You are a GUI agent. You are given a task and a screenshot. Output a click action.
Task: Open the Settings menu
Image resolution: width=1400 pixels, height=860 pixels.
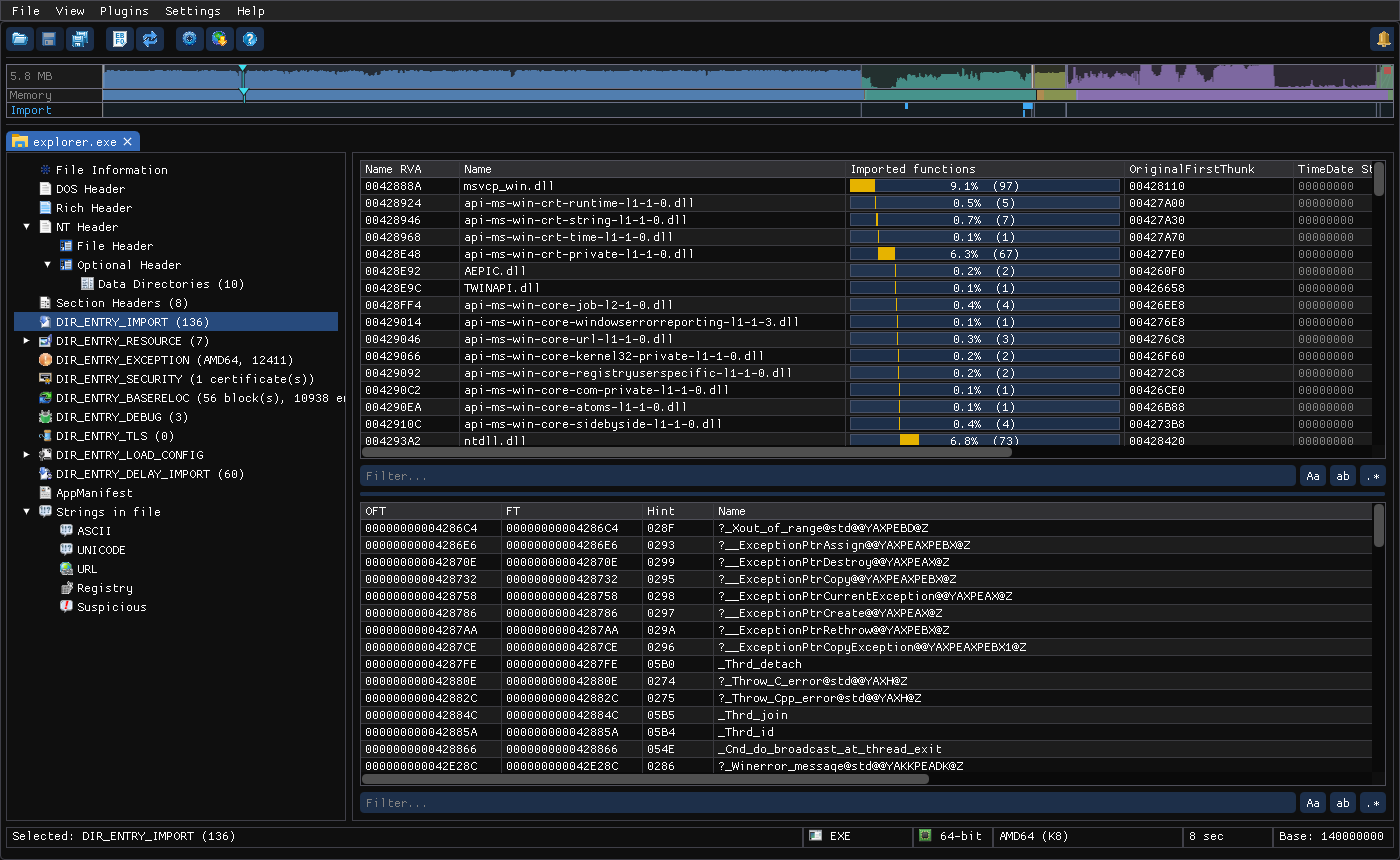pyautogui.click(x=193, y=11)
